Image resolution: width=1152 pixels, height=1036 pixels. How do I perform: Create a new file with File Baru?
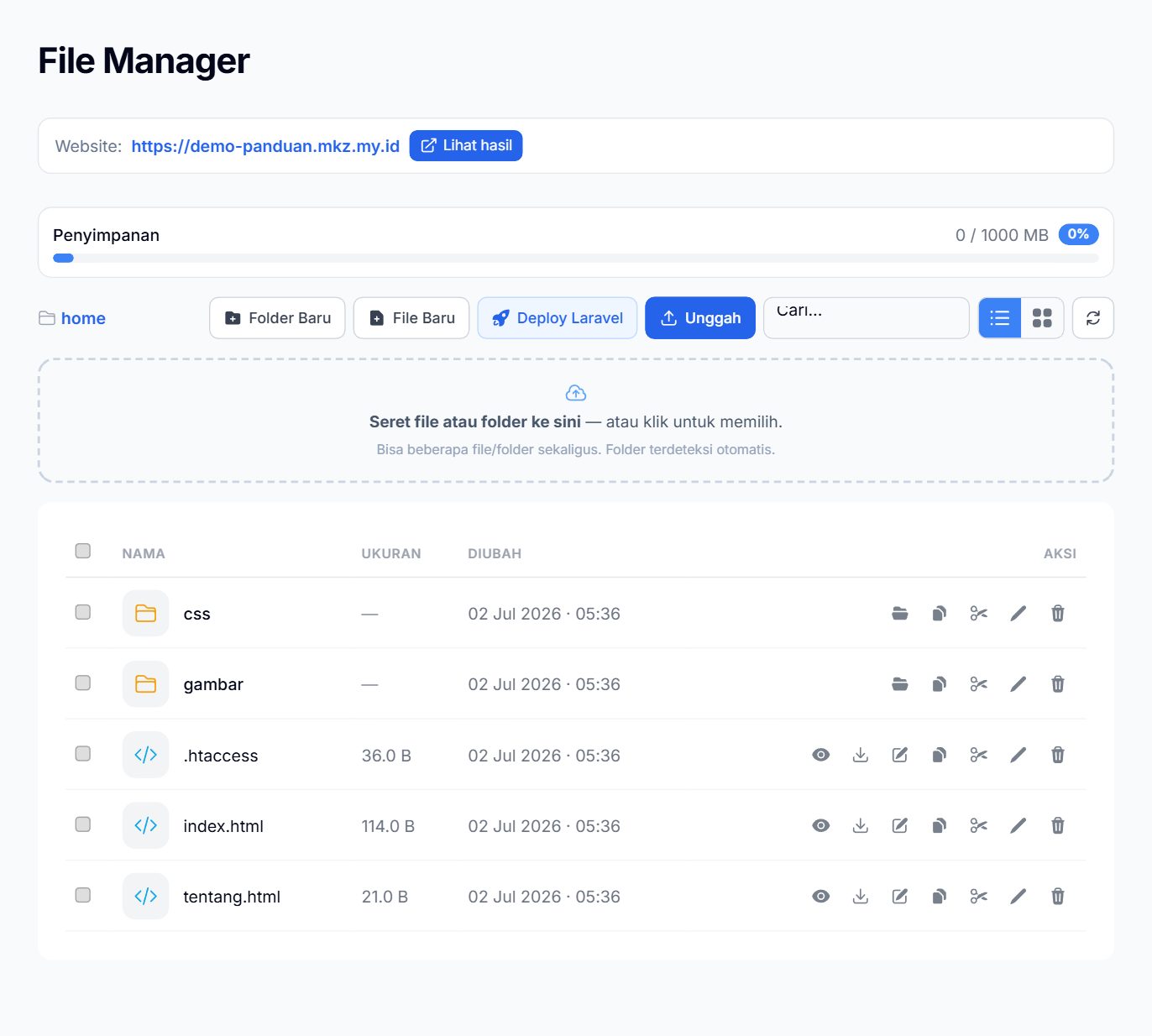click(411, 318)
